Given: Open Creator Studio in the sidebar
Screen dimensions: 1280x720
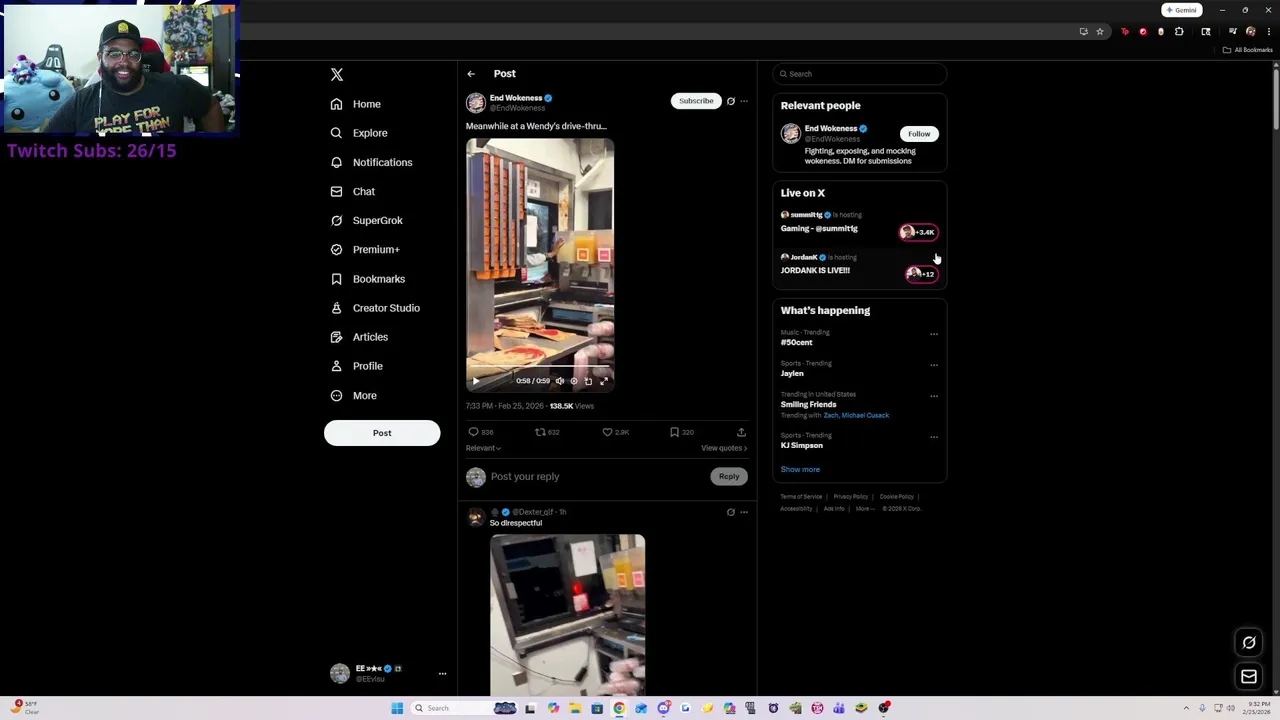Looking at the screenshot, I should click(374, 308).
